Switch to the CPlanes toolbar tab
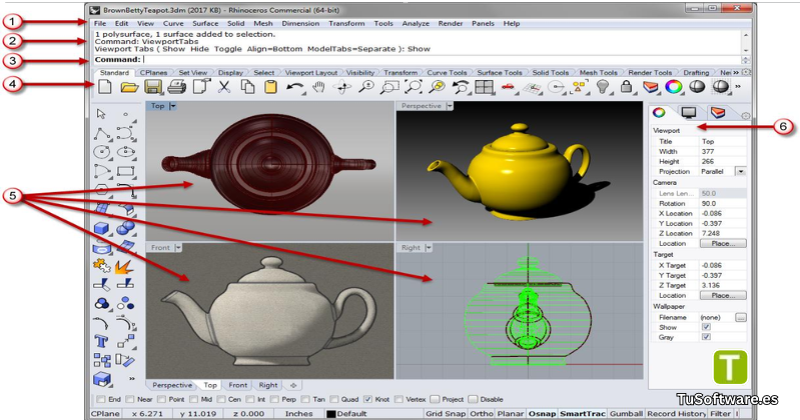 point(154,72)
